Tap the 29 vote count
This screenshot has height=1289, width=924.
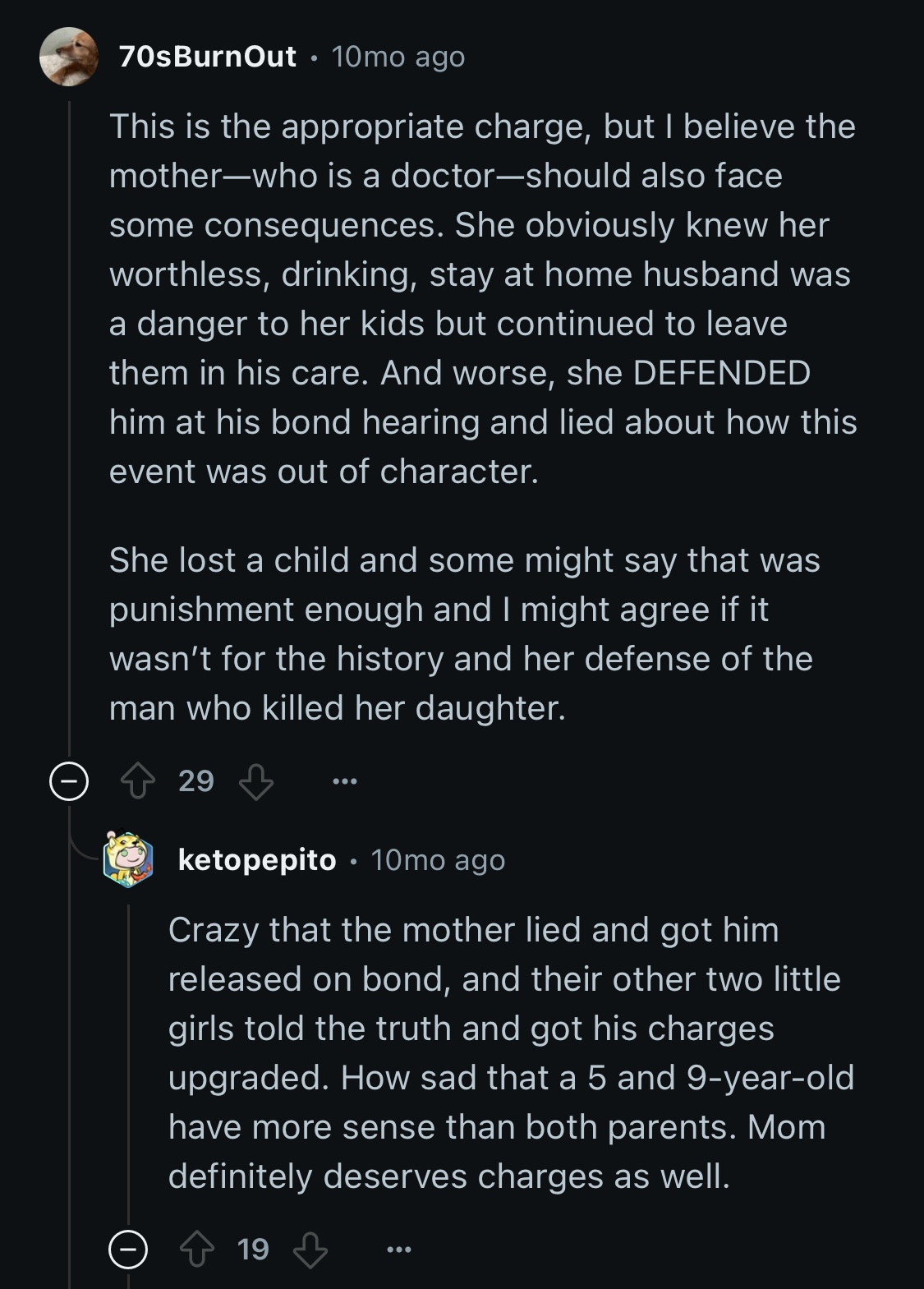196,780
